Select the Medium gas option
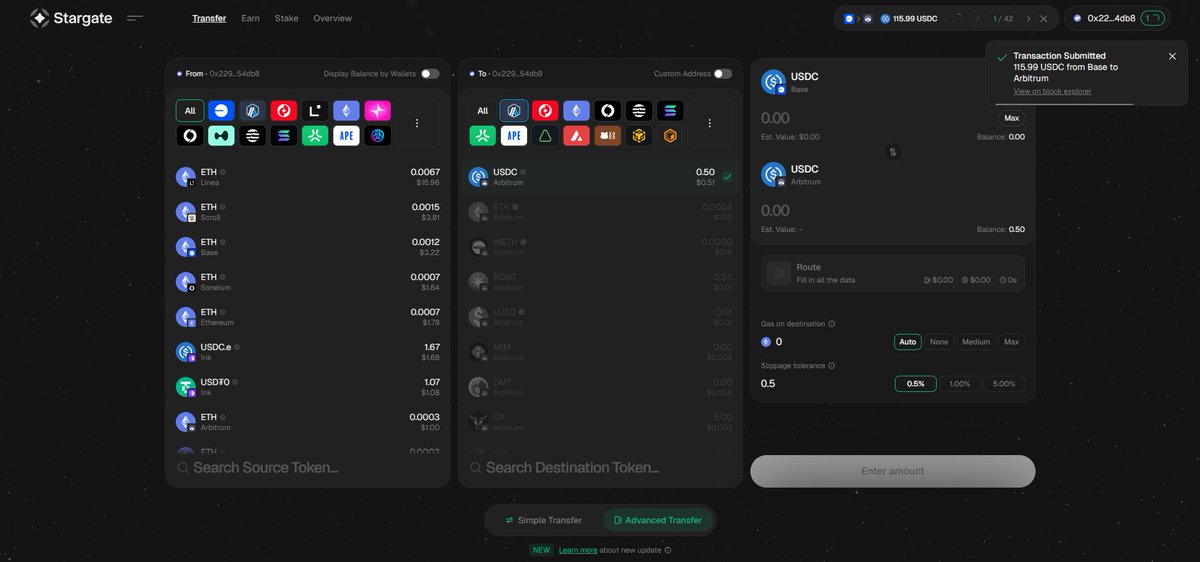The height and width of the screenshot is (562, 1200). coord(976,342)
